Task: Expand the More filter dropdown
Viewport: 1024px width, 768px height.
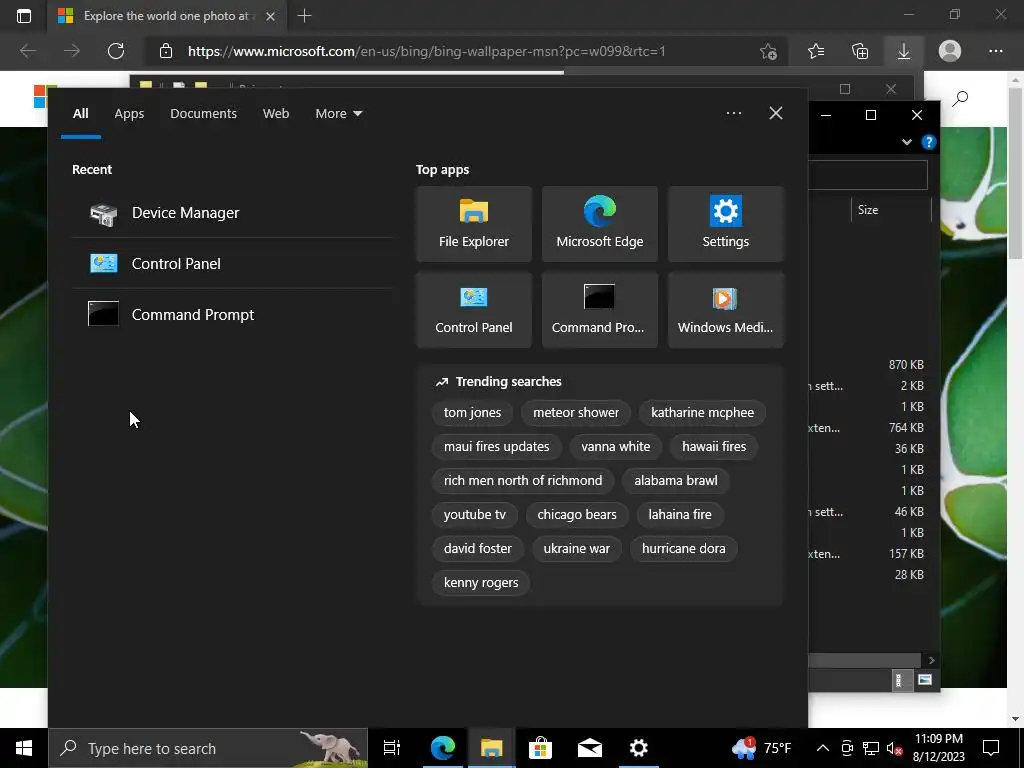Action: tap(338, 114)
